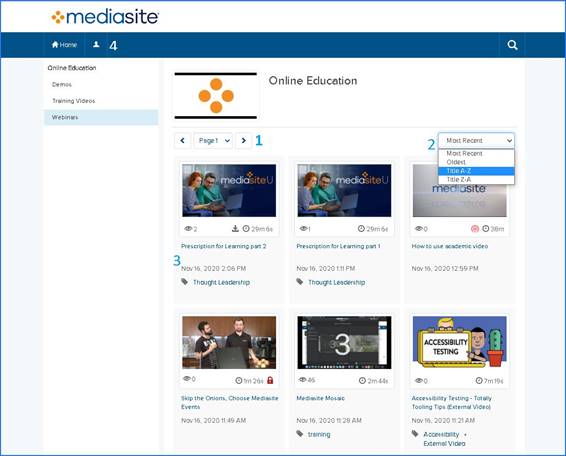Open Accessibility Testing - Totally Tooling Tips
Viewport: 566px width, 456px height.
tap(452, 402)
